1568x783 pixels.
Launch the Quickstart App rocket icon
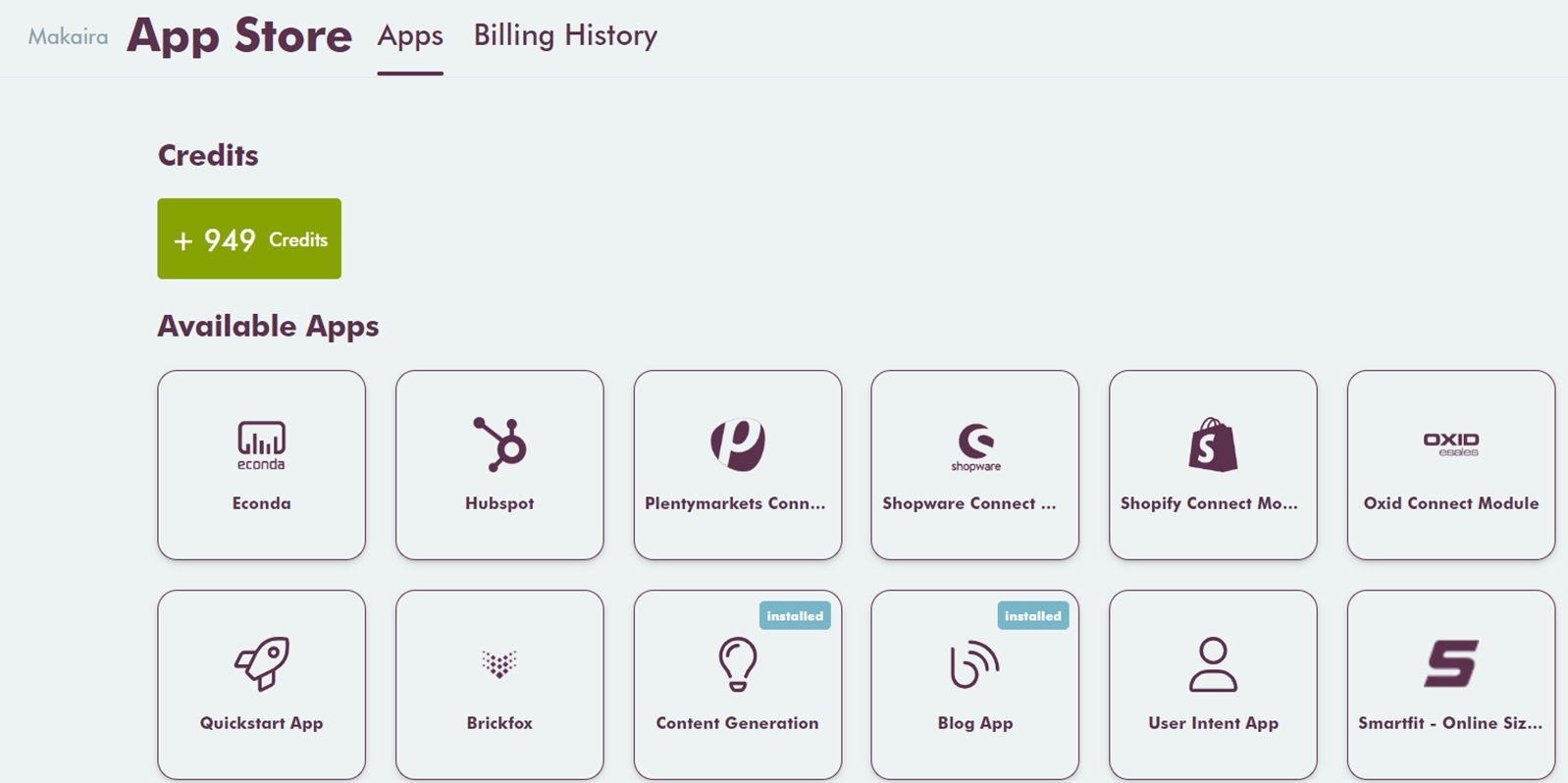tap(261, 663)
